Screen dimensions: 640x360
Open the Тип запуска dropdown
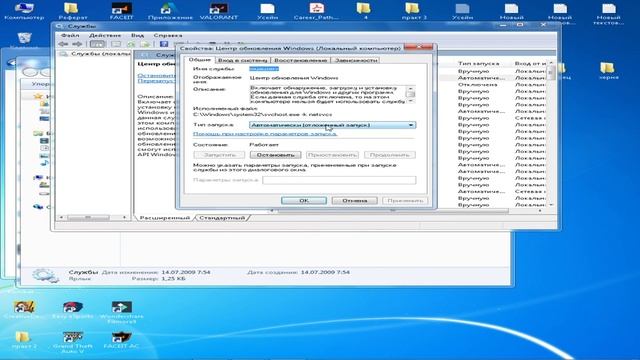pos(333,125)
